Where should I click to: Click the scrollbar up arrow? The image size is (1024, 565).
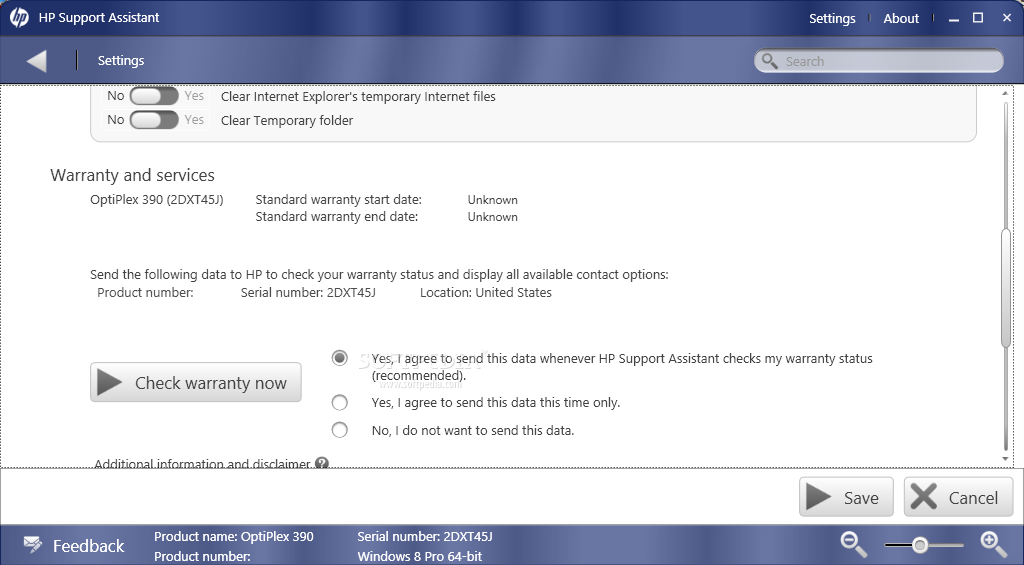tap(1006, 94)
